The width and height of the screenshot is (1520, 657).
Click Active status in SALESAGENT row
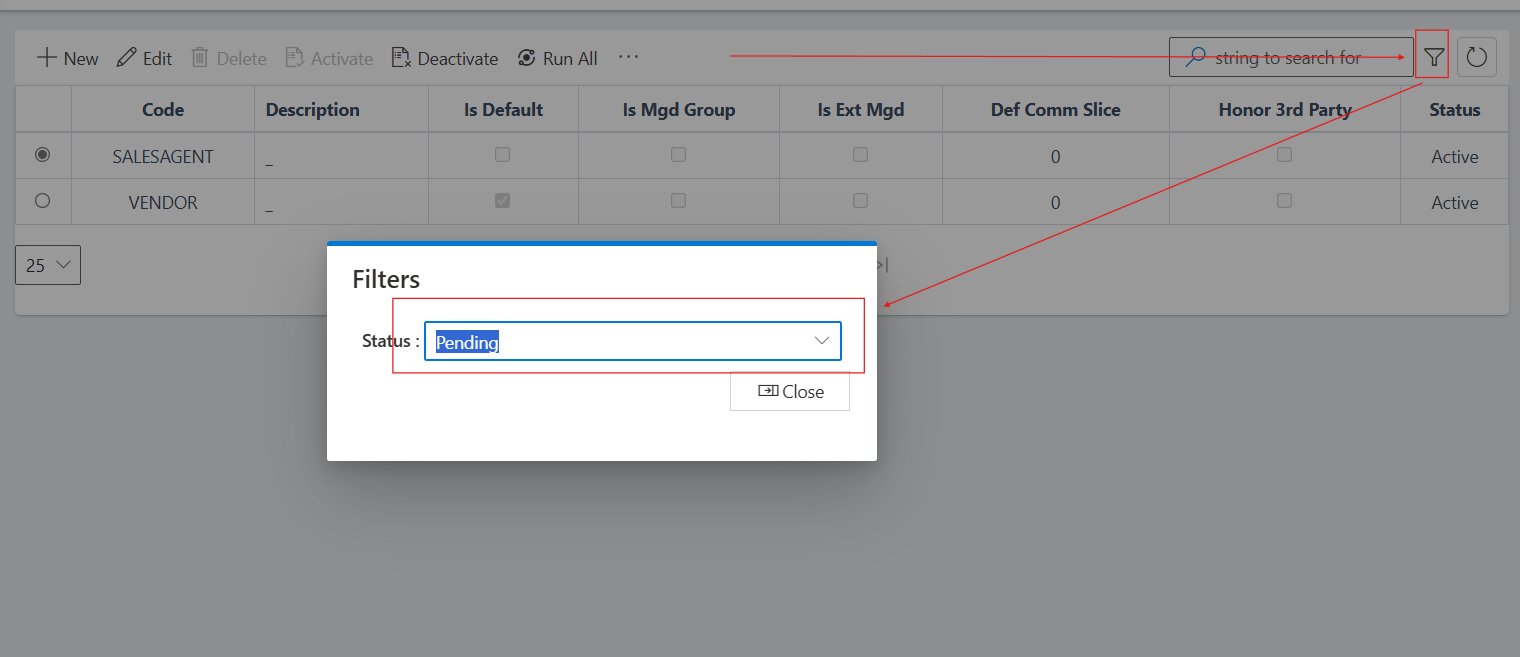coord(1455,156)
